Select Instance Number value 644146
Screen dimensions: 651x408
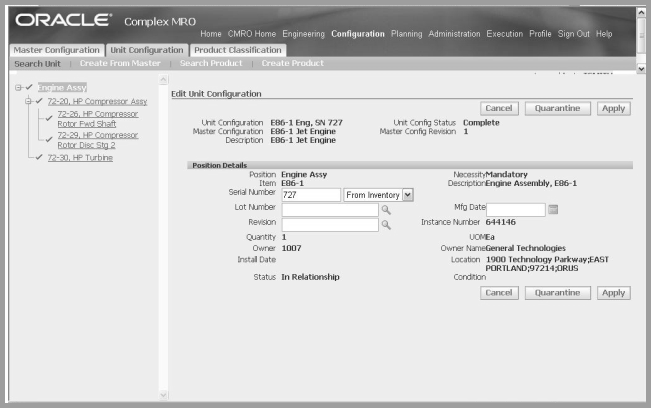click(501, 222)
